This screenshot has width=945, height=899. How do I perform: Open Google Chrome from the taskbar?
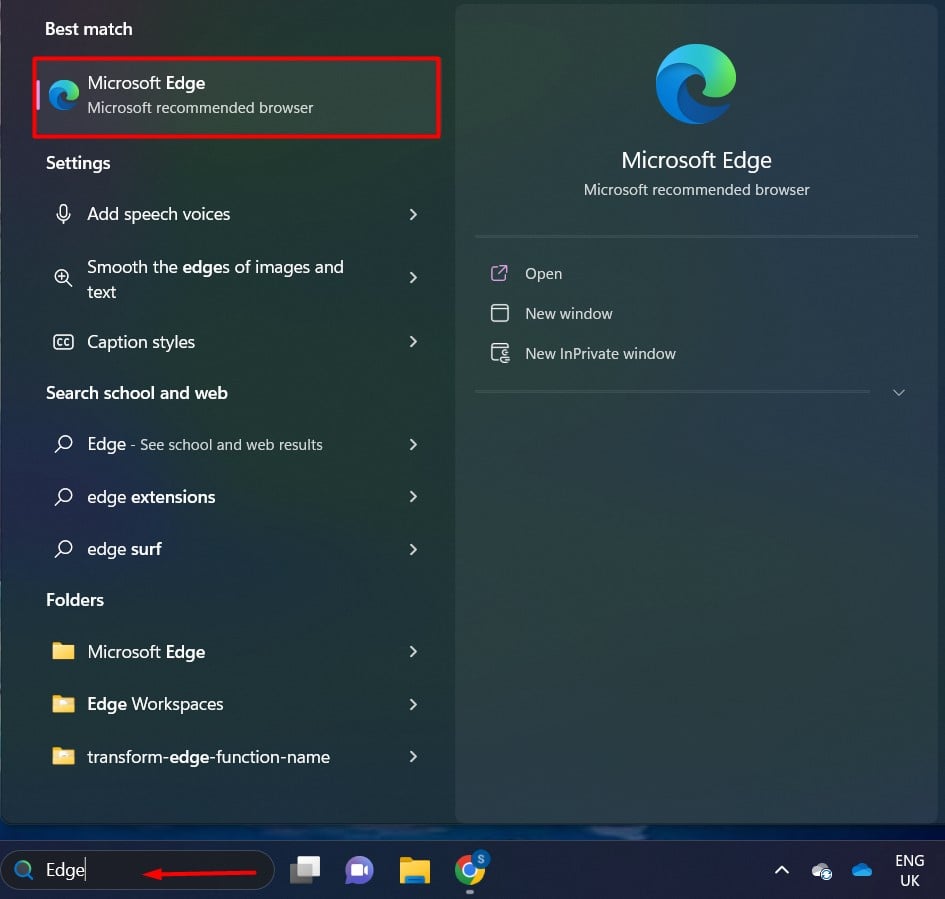[471, 868]
